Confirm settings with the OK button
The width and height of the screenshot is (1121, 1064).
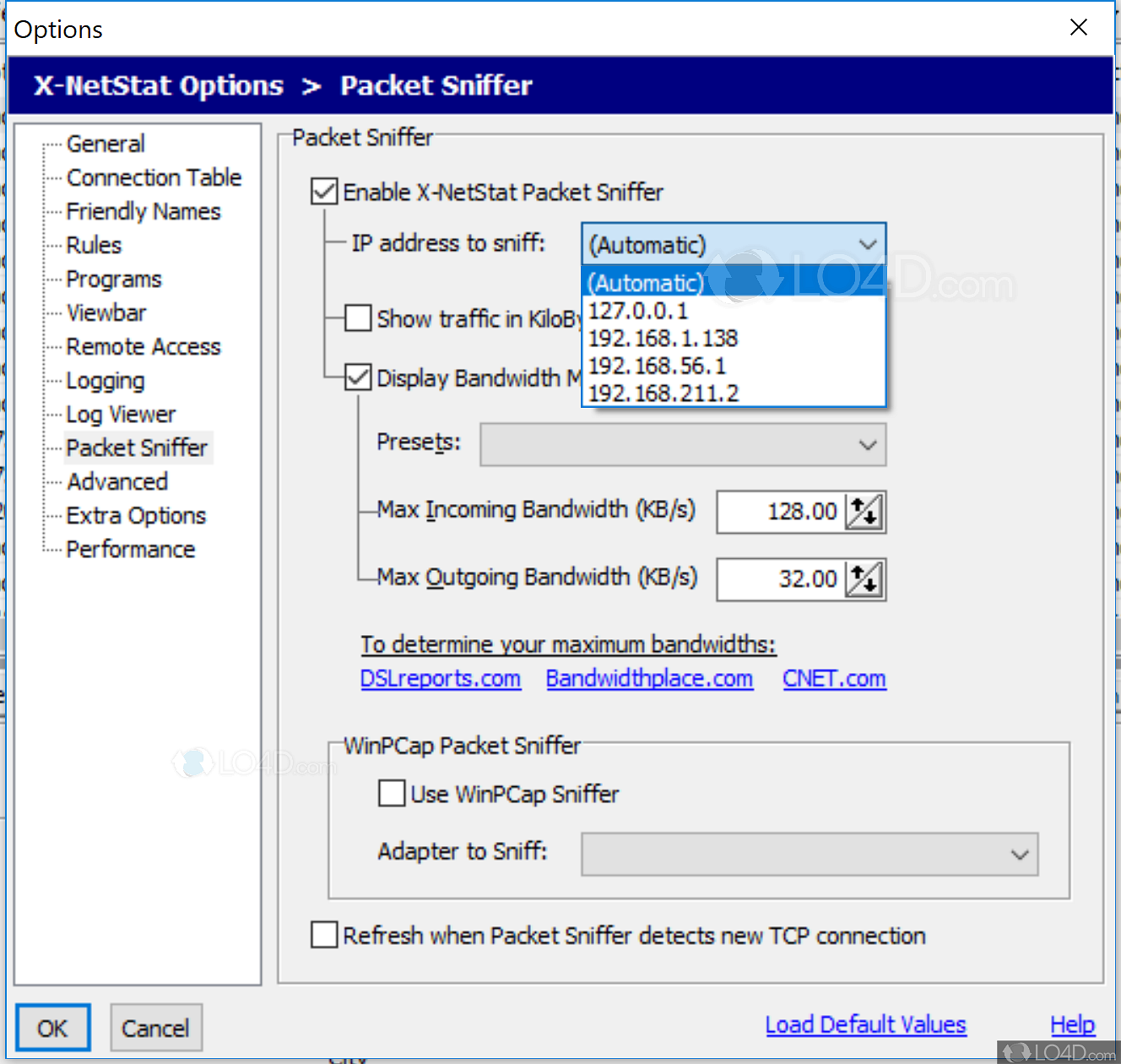[x=52, y=1028]
